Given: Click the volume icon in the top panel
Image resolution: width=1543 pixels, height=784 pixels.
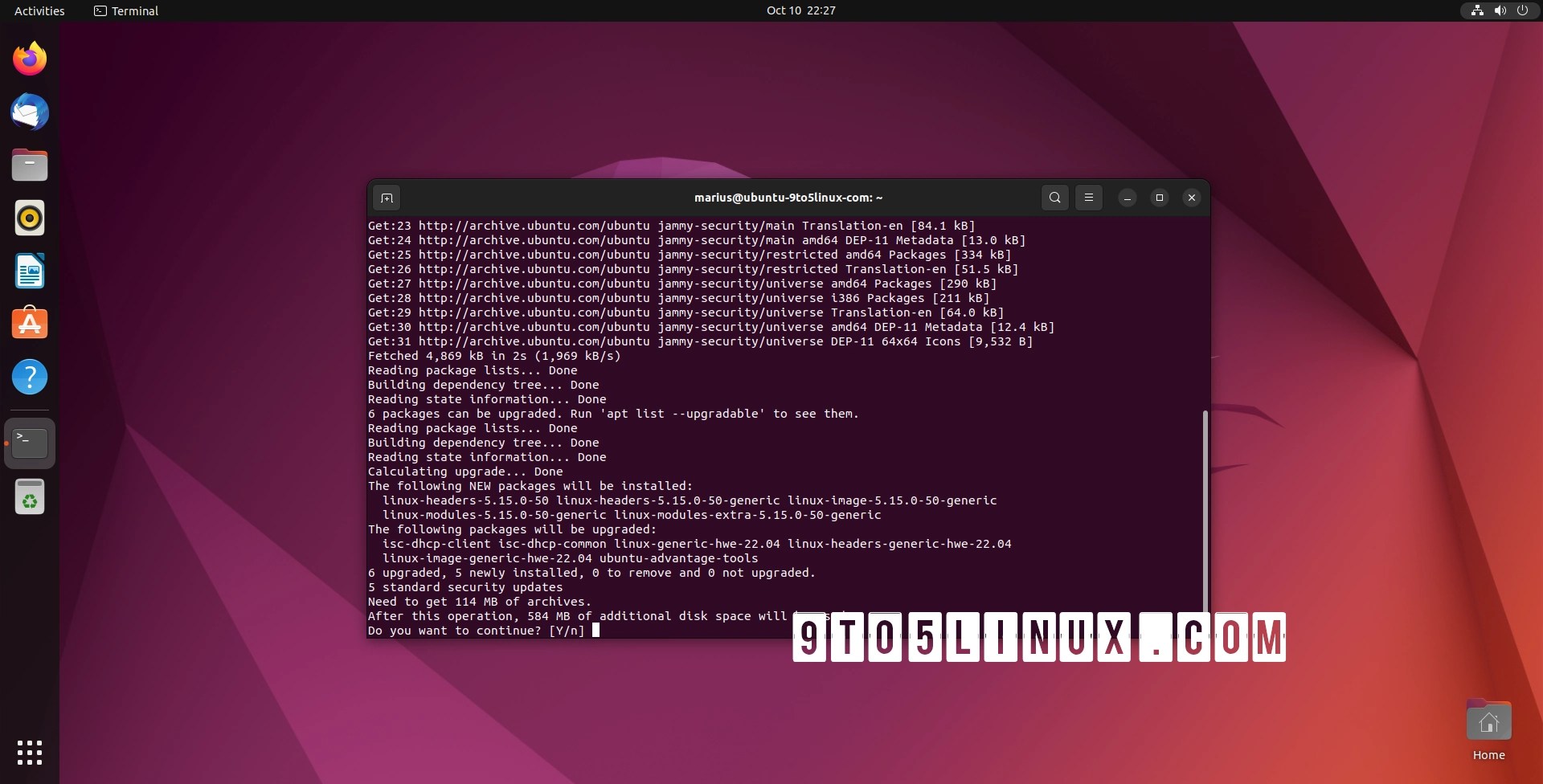Looking at the screenshot, I should 1500,10.
